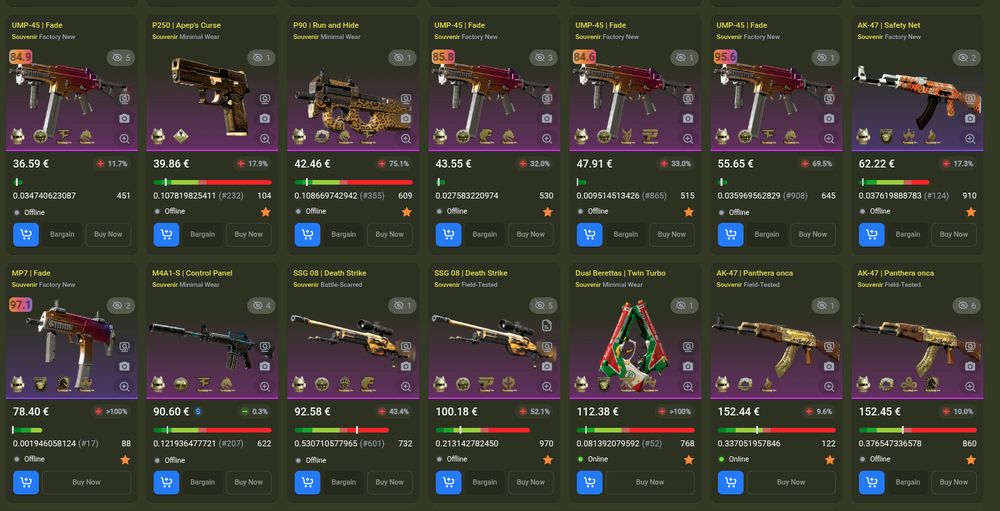Image resolution: width=1000 pixels, height=511 pixels.
Task: Click camera icon on MP7 Fade card
Action: coord(124,366)
